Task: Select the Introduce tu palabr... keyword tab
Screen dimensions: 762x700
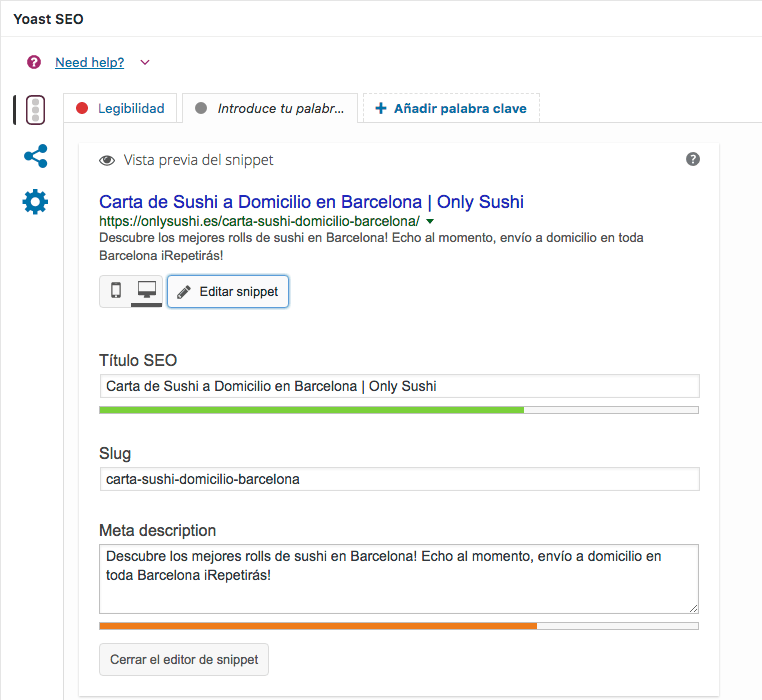Action: point(270,108)
